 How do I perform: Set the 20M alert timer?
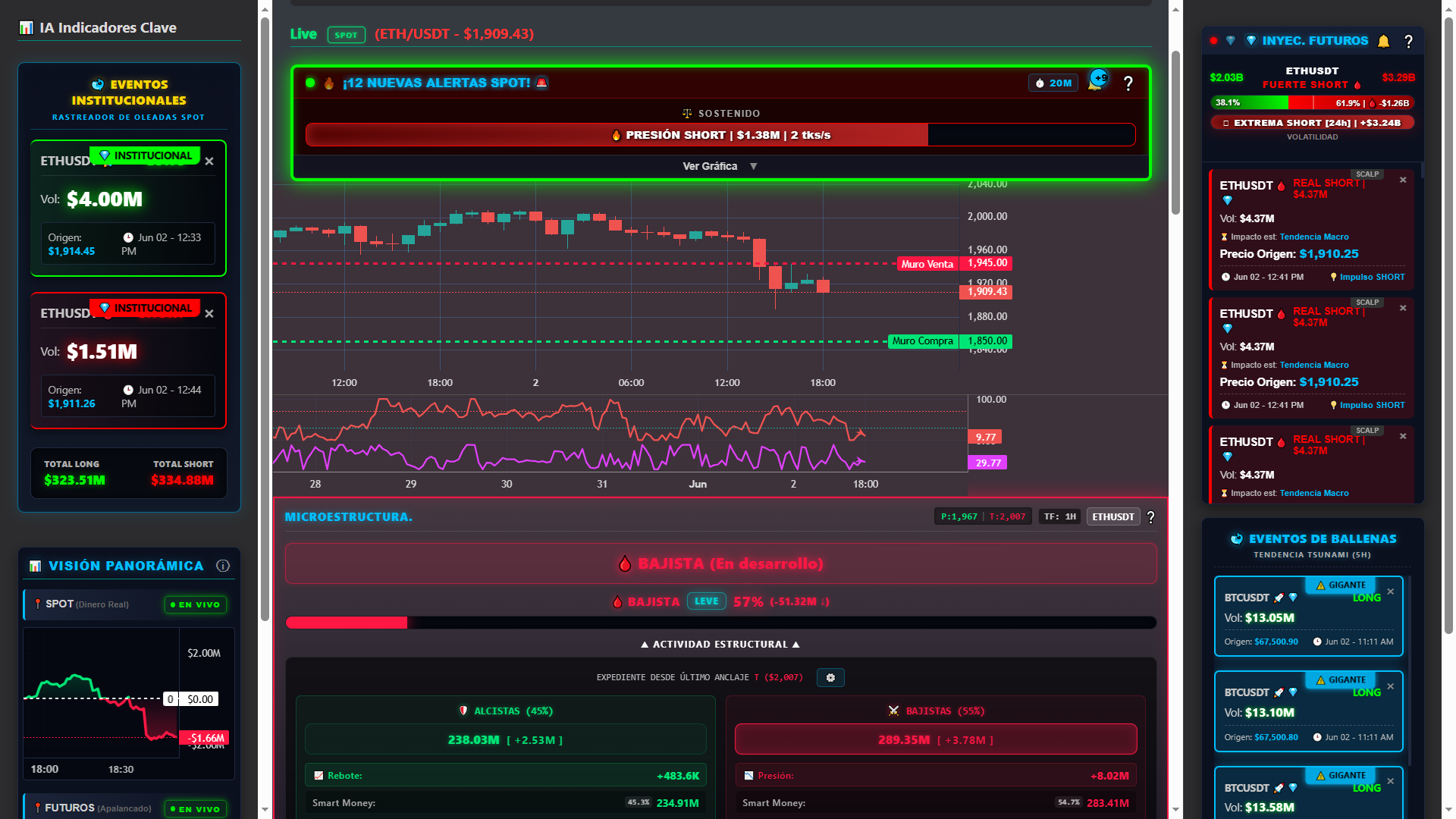click(x=1053, y=83)
